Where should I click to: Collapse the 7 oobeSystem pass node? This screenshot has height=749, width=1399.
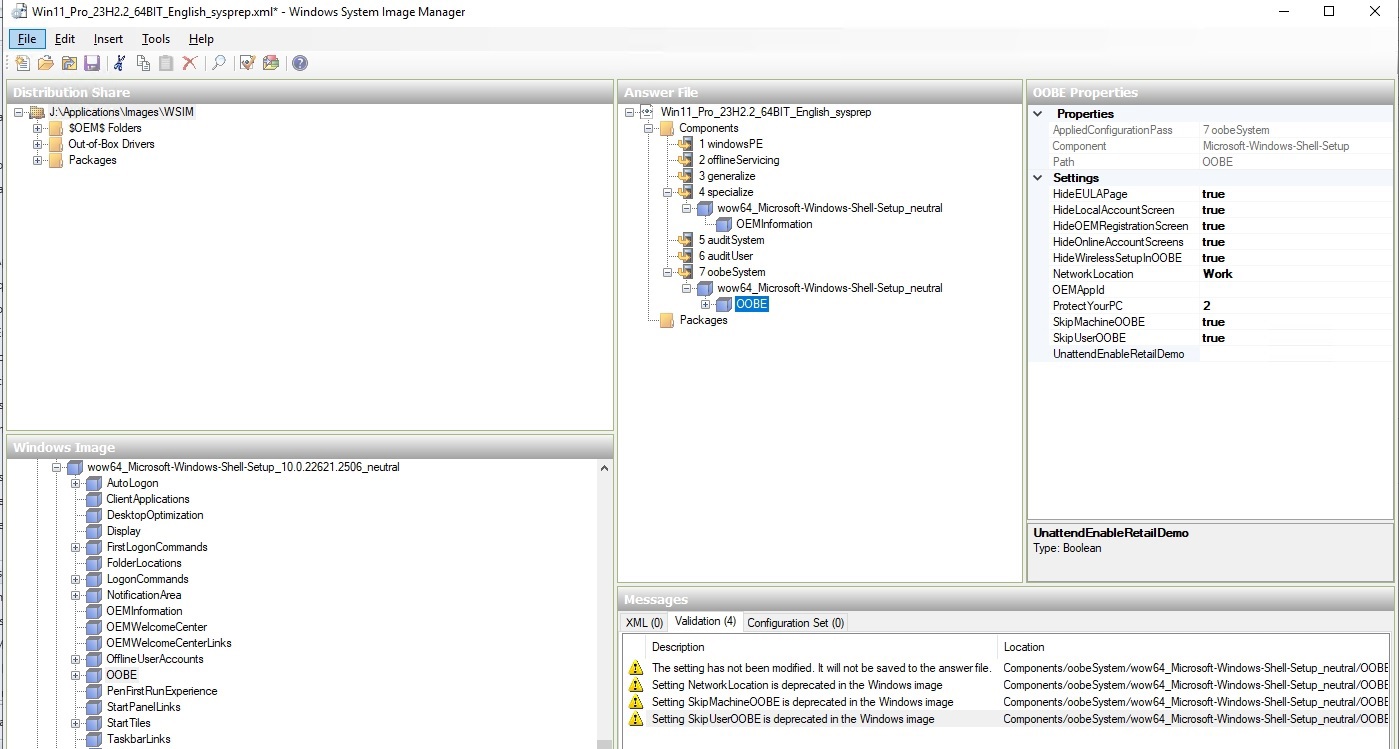(x=667, y=272)
